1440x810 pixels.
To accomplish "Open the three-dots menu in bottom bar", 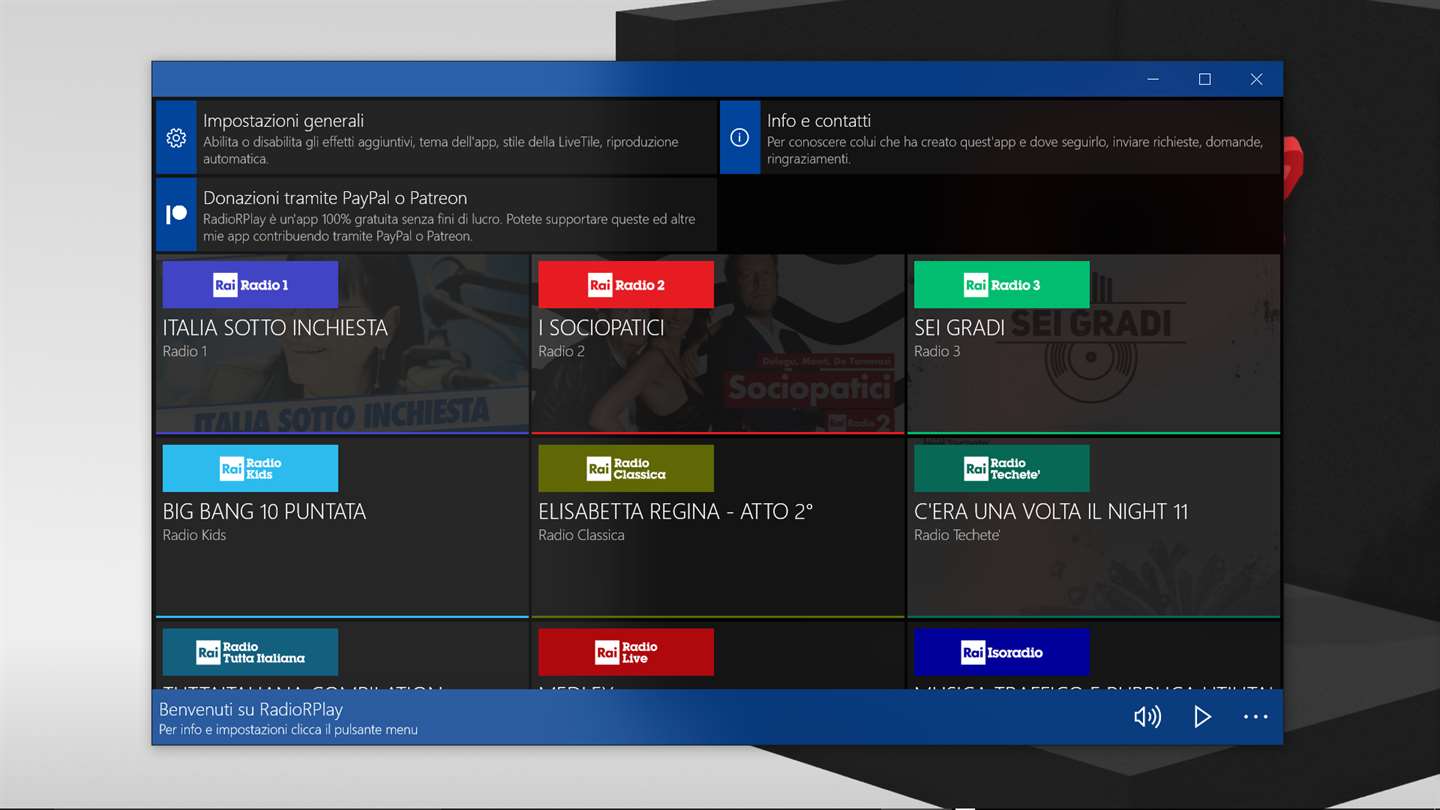I will (1256, 716).
